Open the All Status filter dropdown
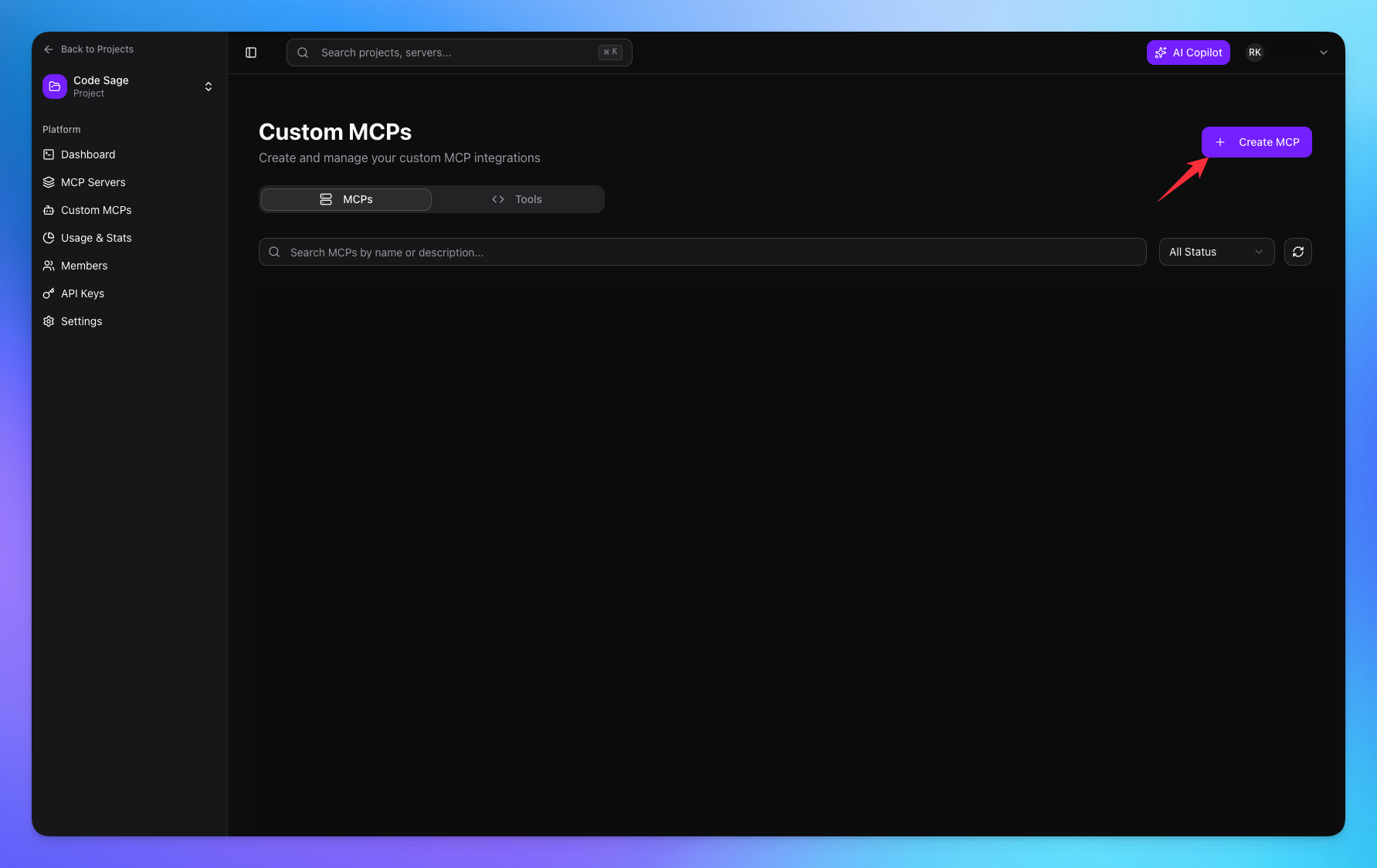This screenshot has height=868, width=1377. pyautogui.click(x=1216, y=252)
